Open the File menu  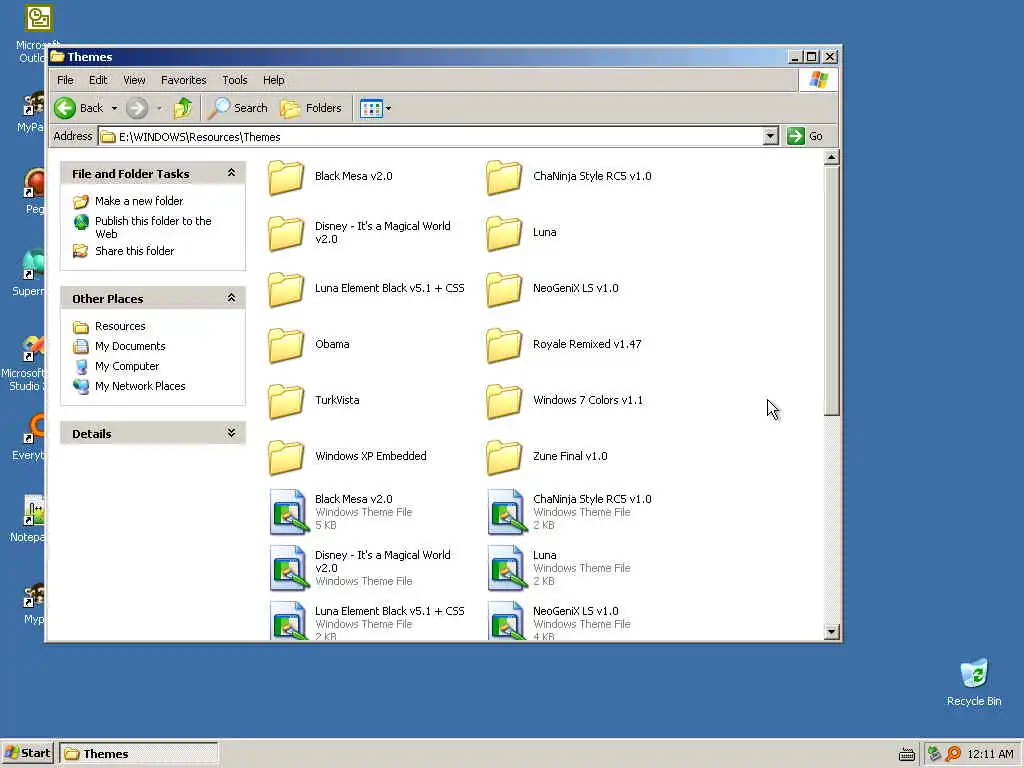(65, 80)
